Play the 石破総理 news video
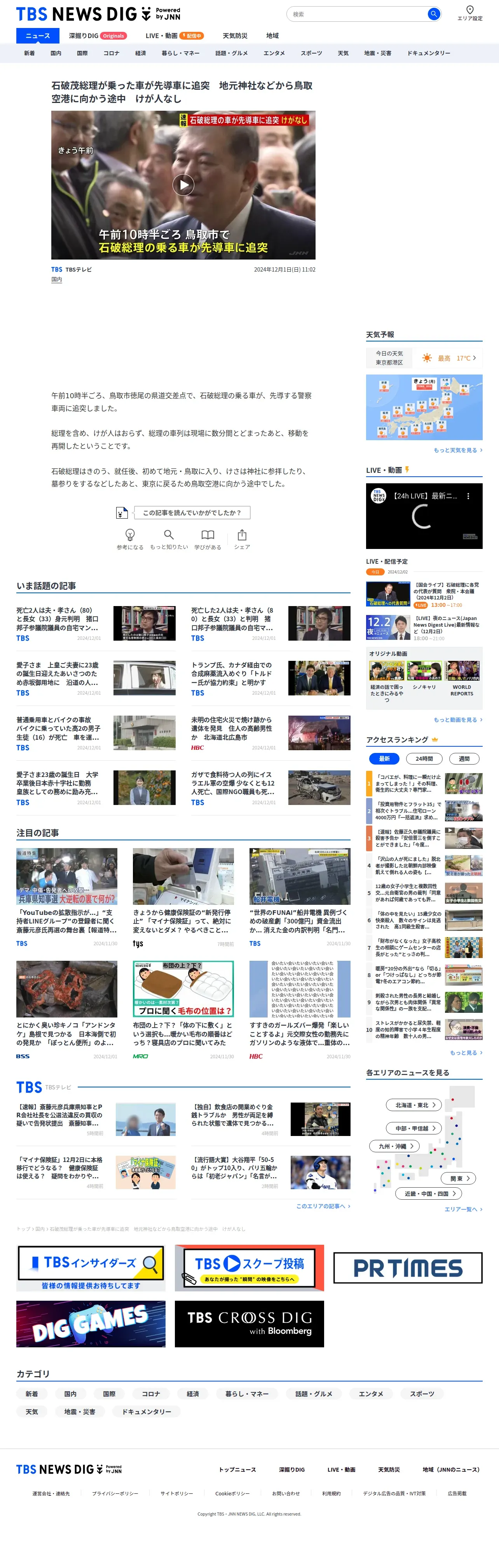499x1568 pixels. coord(183,185)
